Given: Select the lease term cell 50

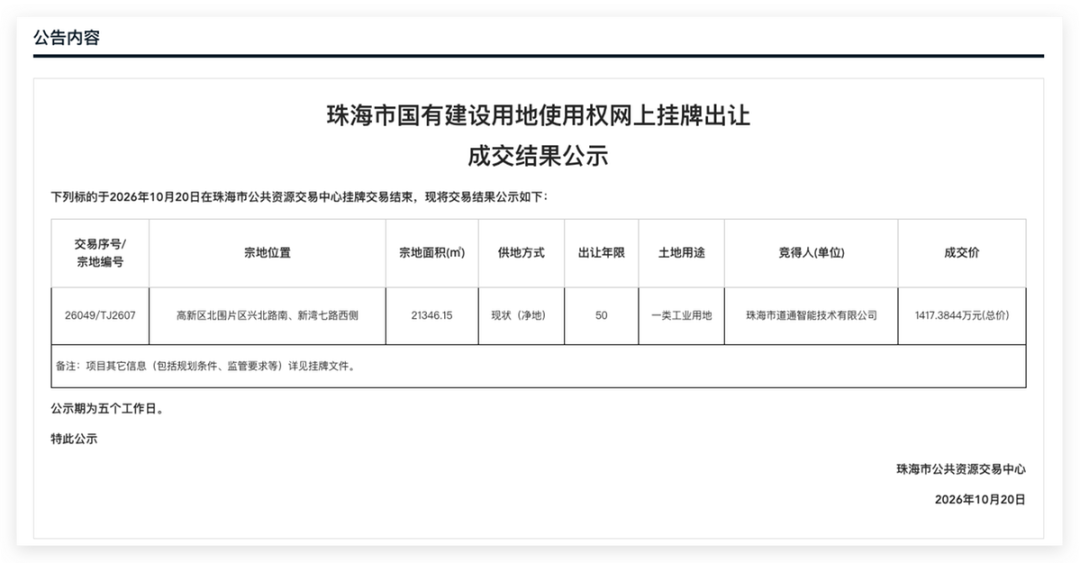Looking at the screenshot, I should (x=601, y=316).
